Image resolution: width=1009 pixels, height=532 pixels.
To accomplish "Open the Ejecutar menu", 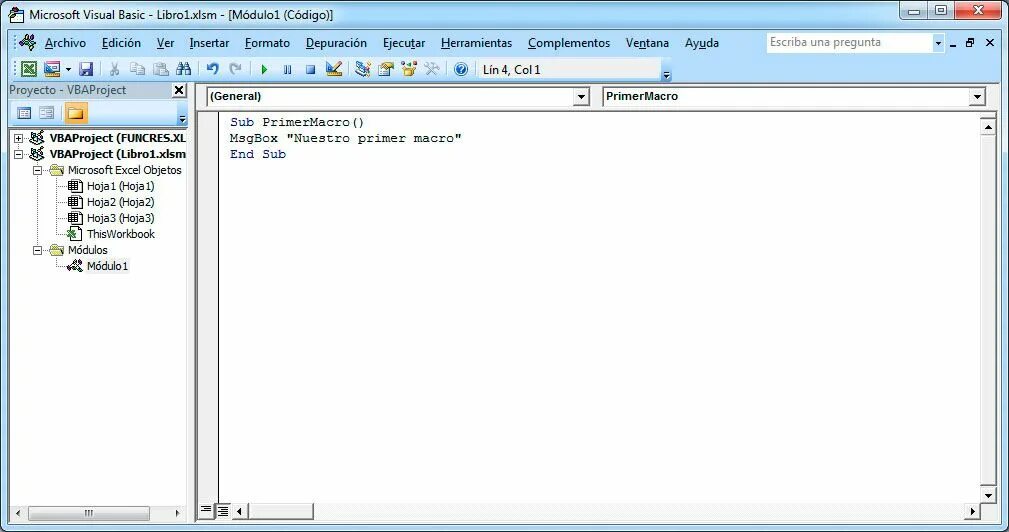I will [404, 43].
